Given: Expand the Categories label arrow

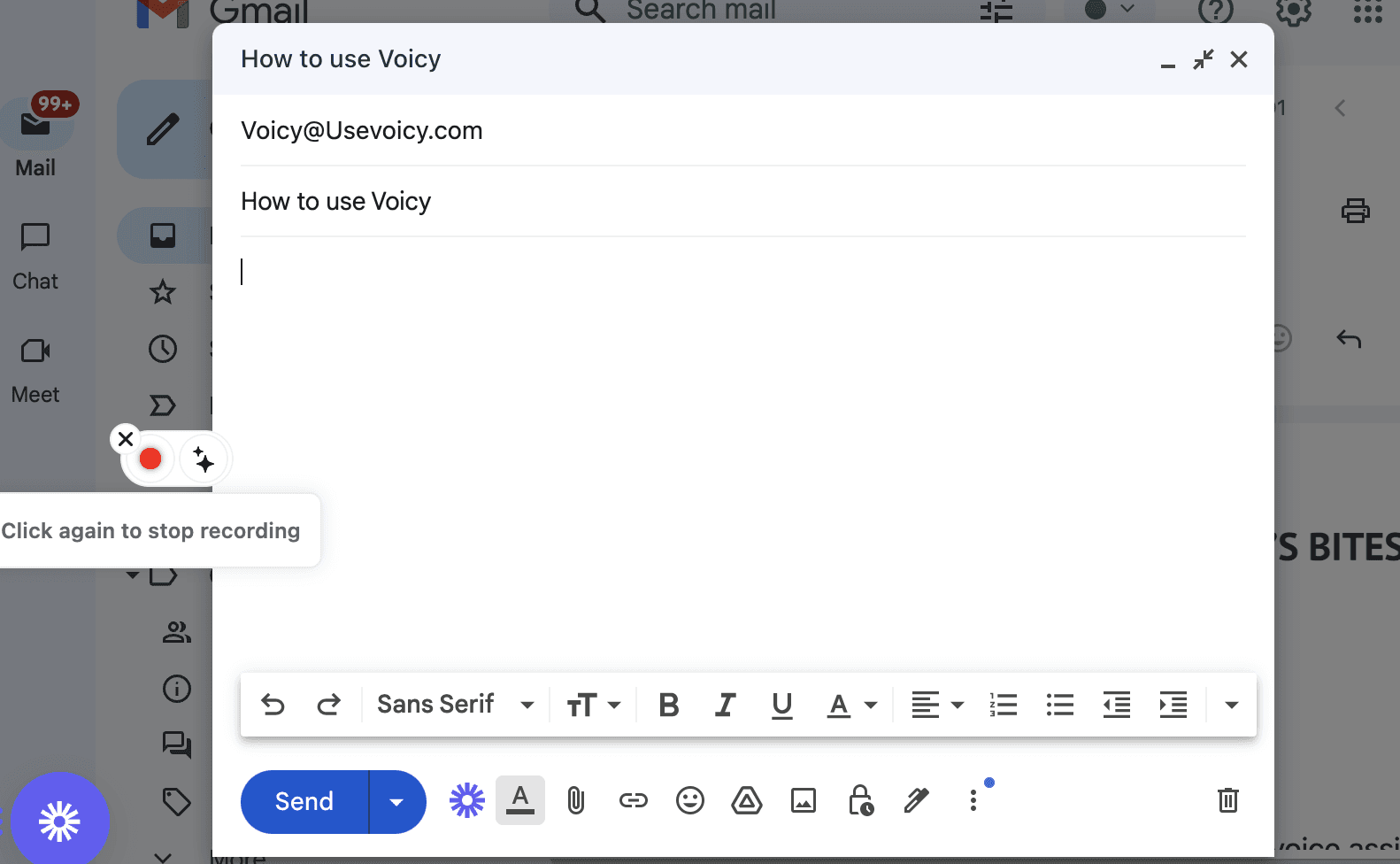Looking at the screenshot, I should [x=133, y=575].
